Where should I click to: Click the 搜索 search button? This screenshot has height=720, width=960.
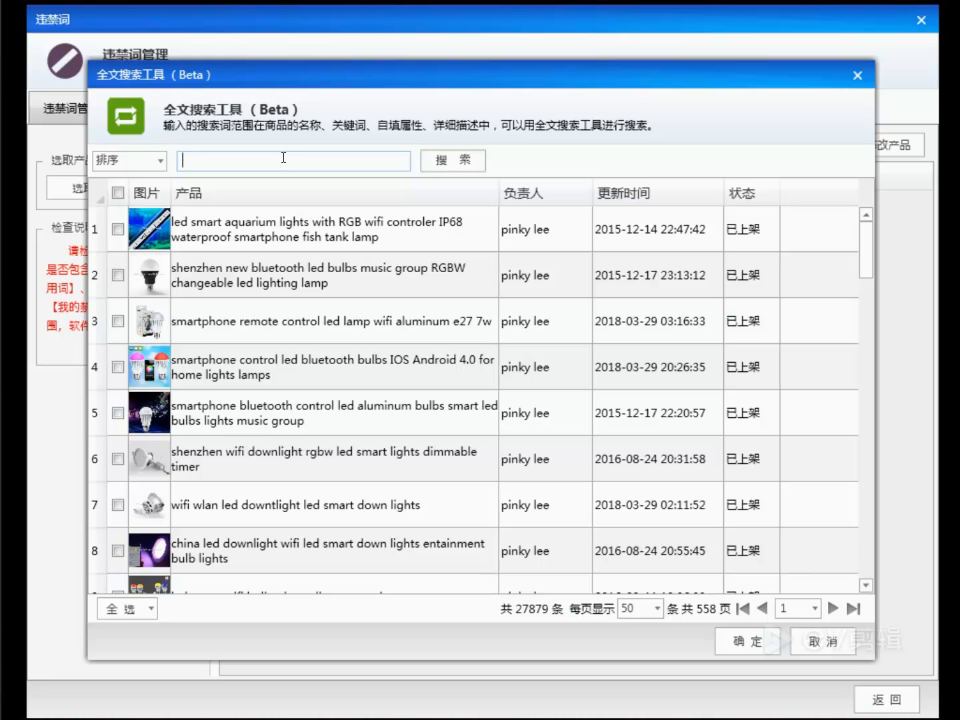tap(453, 160)
